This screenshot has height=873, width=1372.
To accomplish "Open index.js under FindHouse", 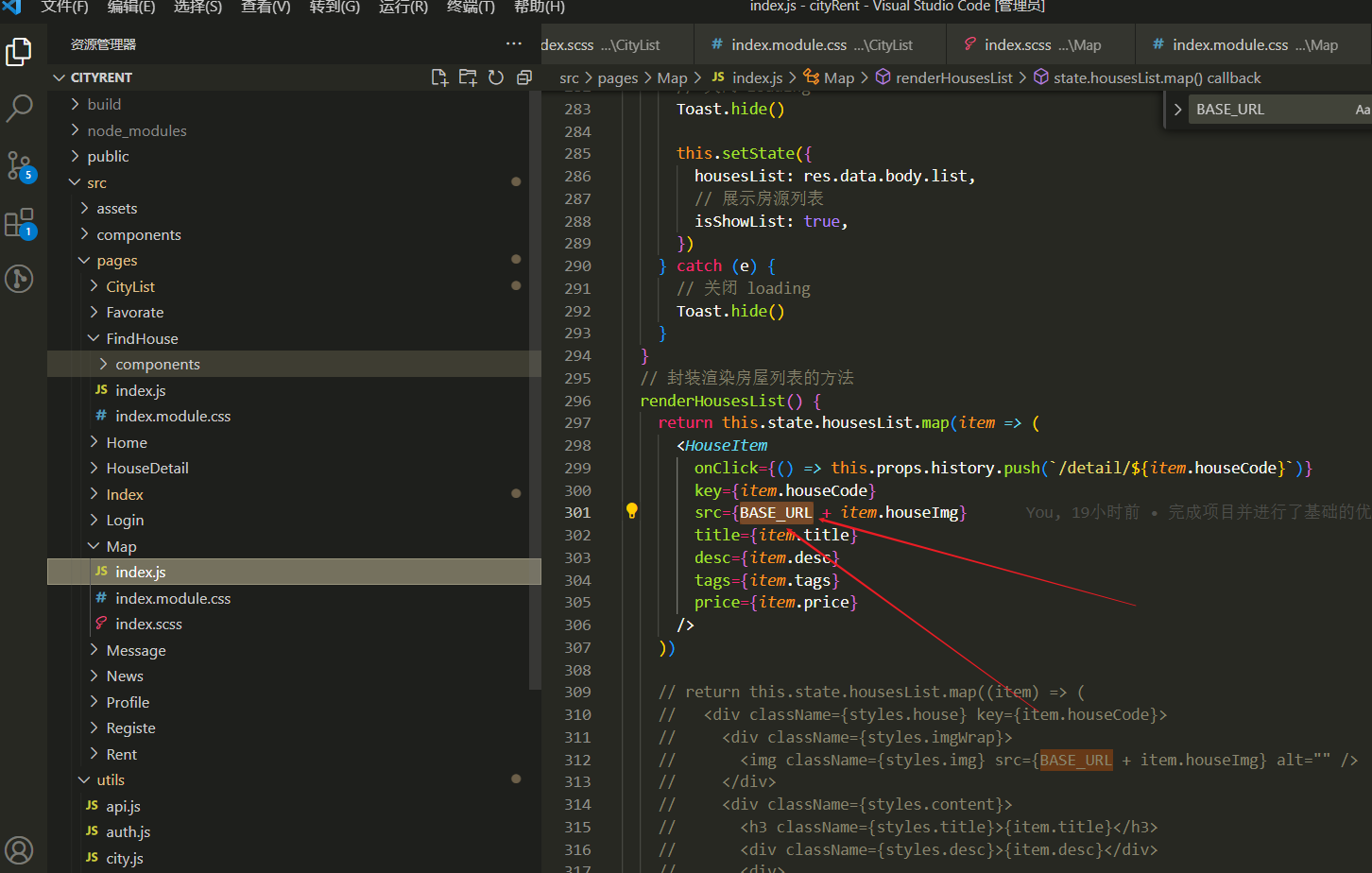I will tap(295, 390).
